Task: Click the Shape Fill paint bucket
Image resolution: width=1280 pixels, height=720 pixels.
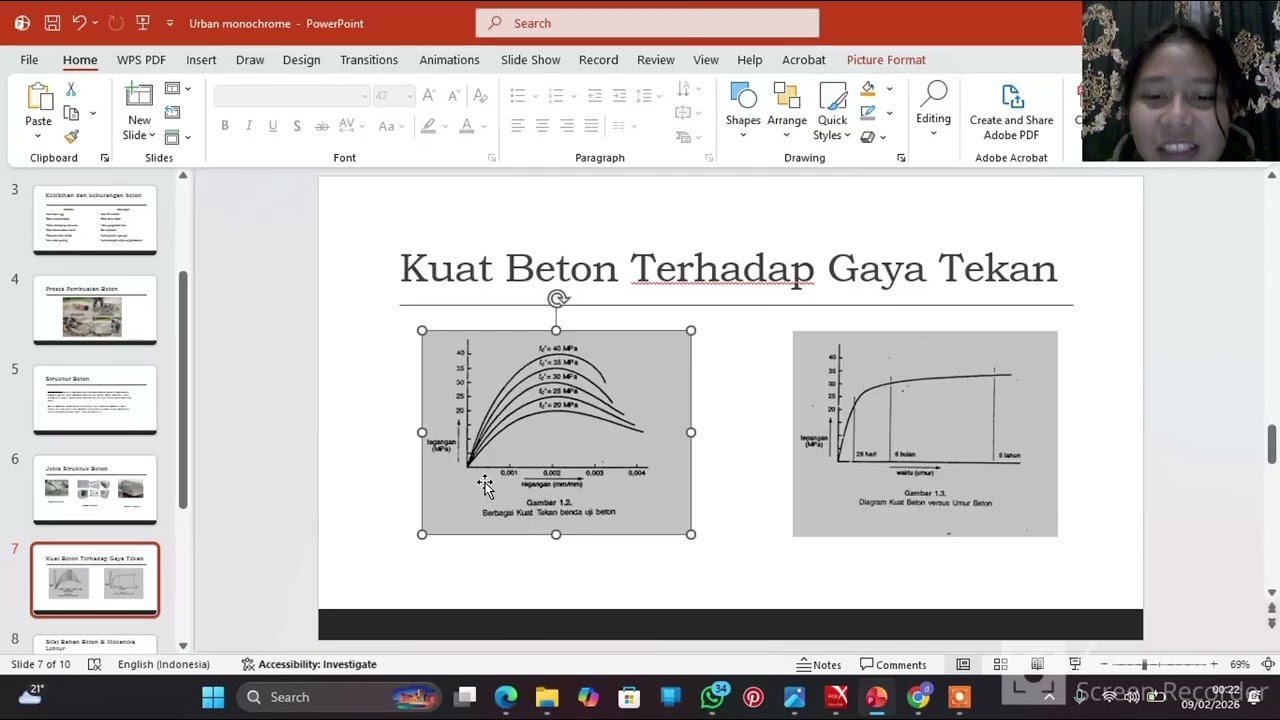Action: click(868, 89)
